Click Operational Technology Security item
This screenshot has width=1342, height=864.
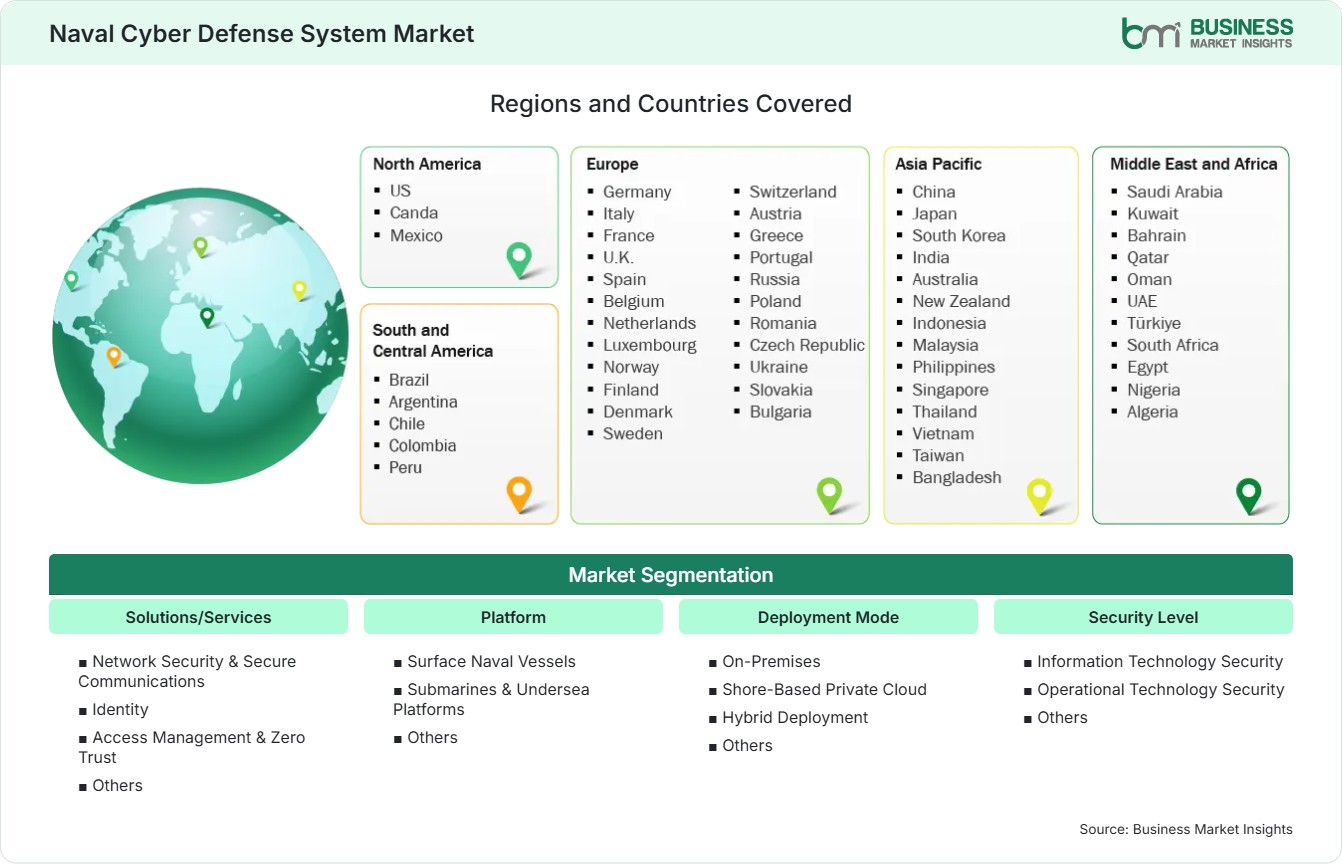[x=1160, y=690]
